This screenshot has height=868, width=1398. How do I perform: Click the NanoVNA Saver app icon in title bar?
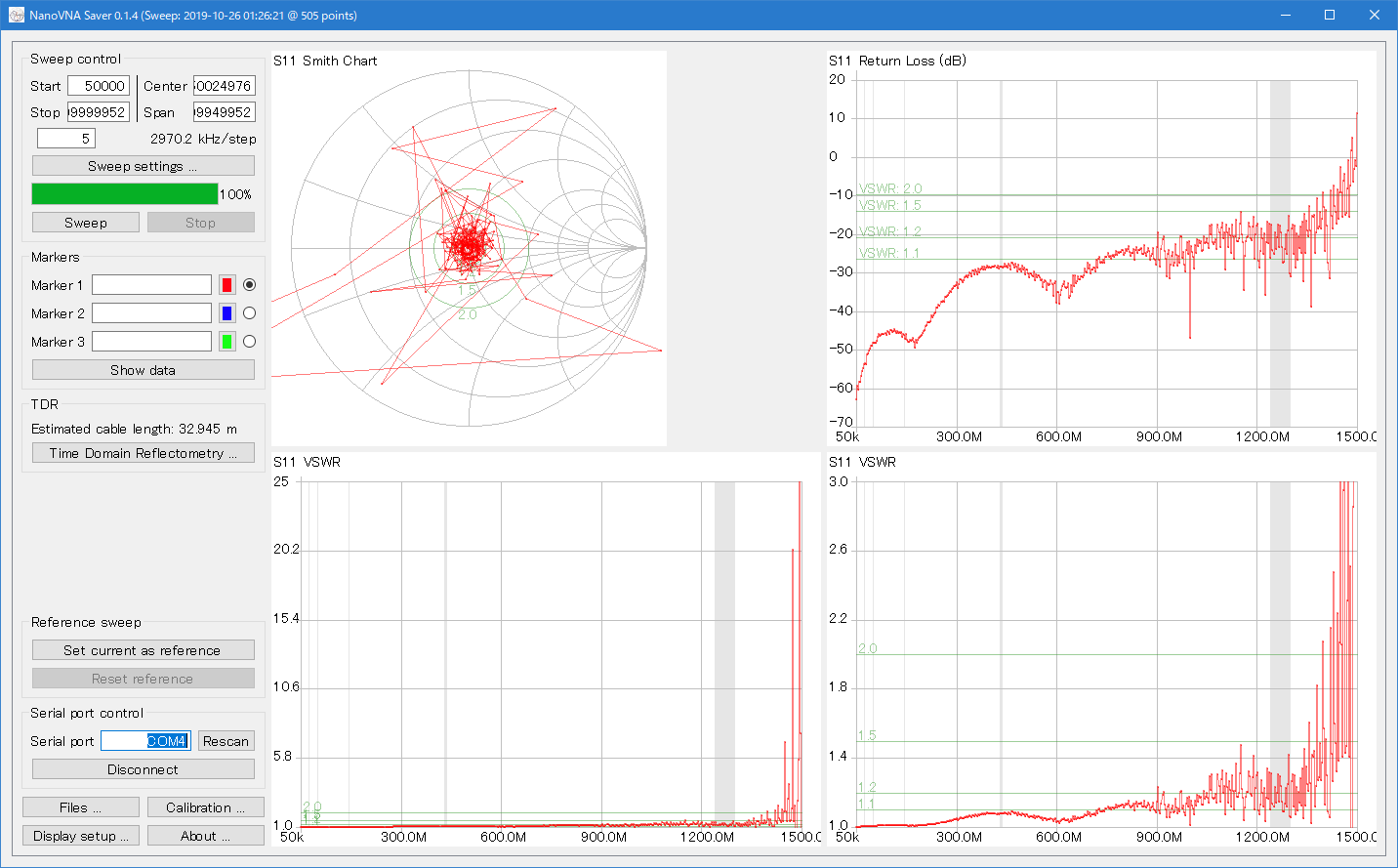[x=16, y=15]
